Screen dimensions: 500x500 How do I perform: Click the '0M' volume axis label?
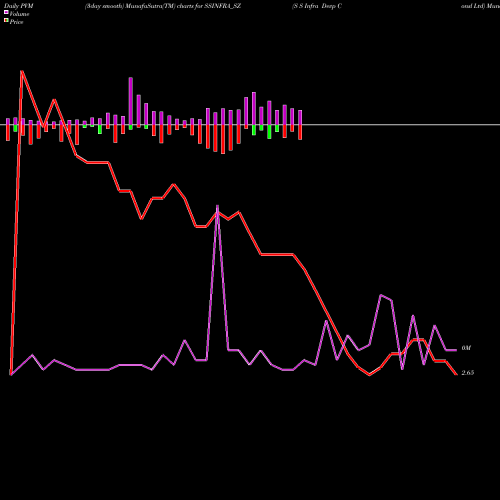tap(466, 348)
